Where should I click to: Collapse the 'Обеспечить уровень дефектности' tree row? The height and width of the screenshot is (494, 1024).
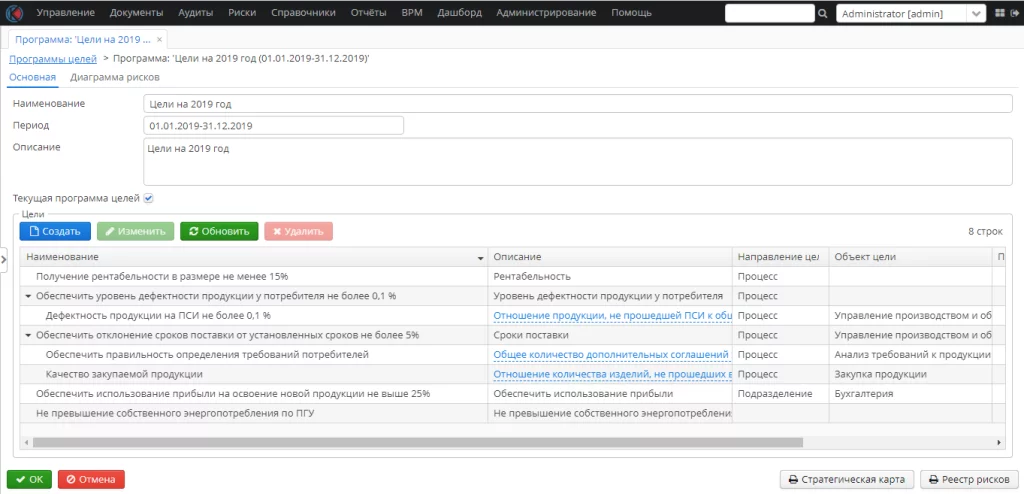coord(28,296)
